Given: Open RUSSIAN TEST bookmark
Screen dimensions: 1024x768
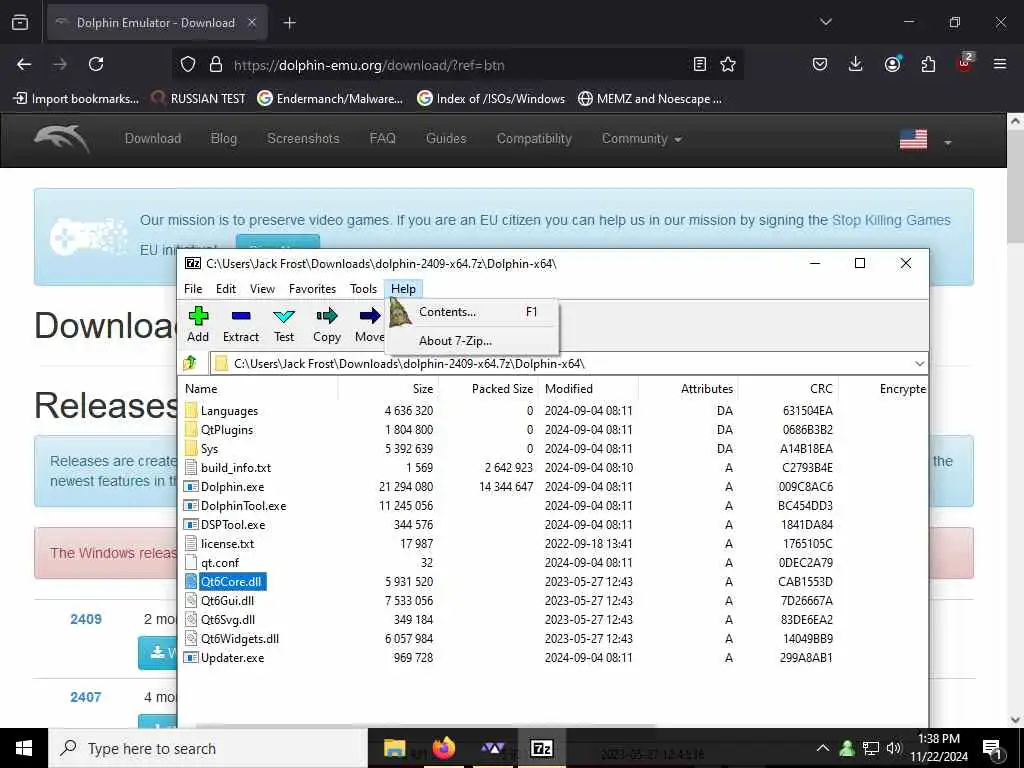Looking at the screenshot, I should [x=199, y=99].
